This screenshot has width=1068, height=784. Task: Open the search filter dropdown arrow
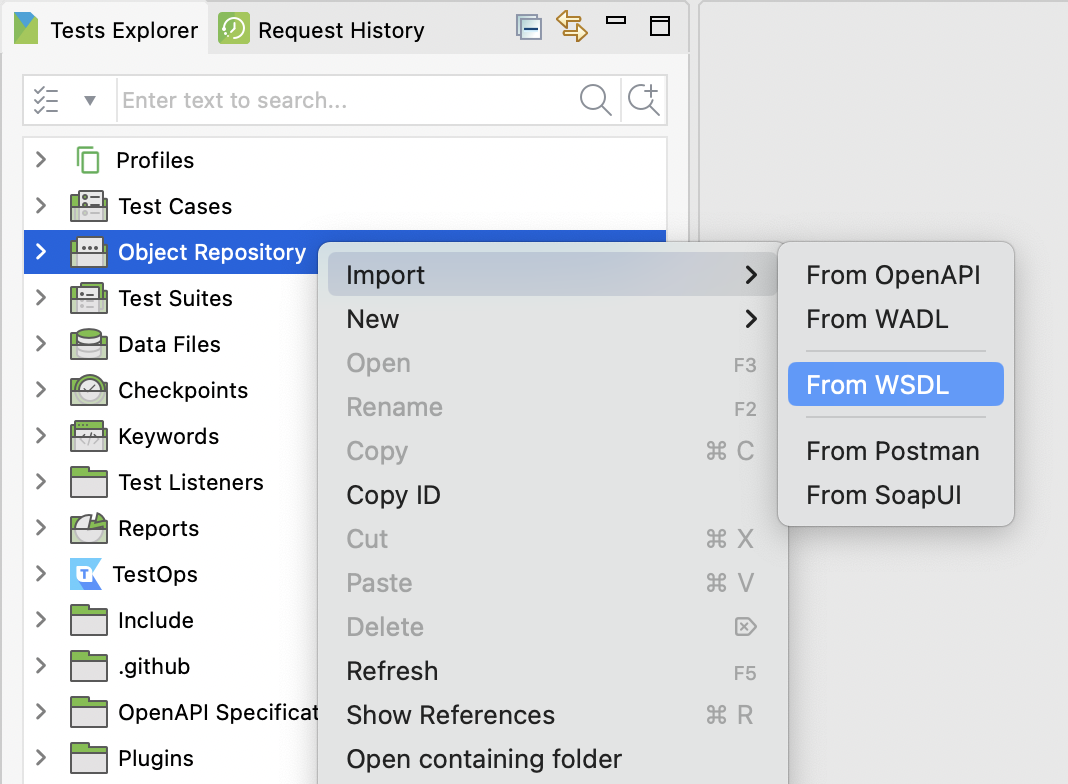(x=90, y=100)
